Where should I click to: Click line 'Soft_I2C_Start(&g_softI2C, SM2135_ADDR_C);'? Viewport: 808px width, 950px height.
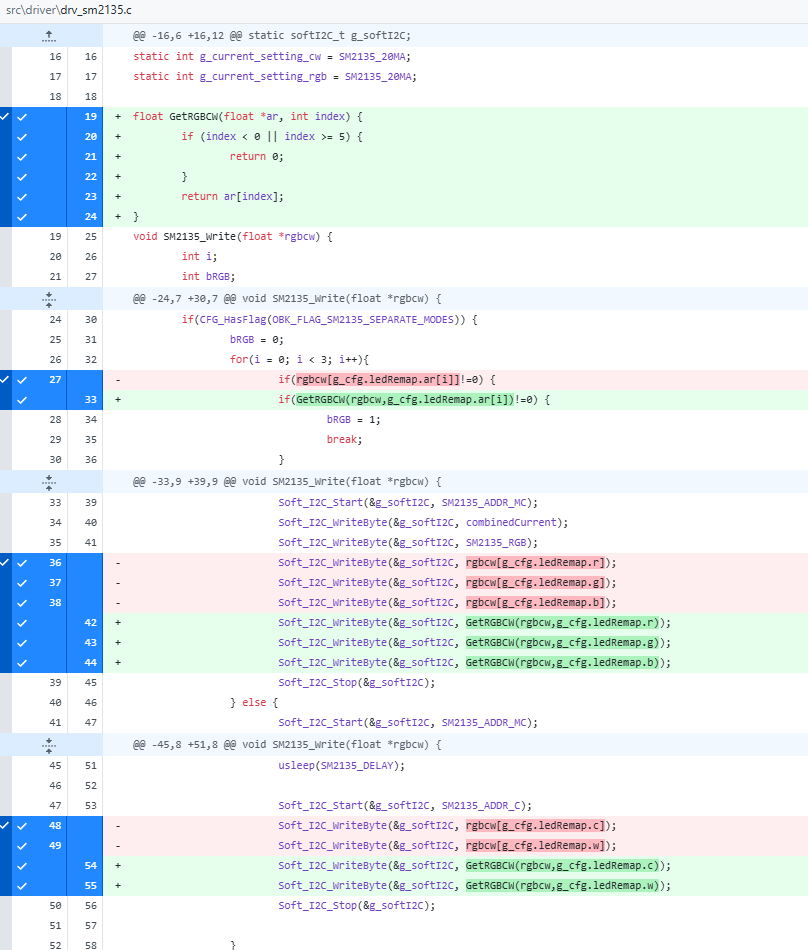405,805
